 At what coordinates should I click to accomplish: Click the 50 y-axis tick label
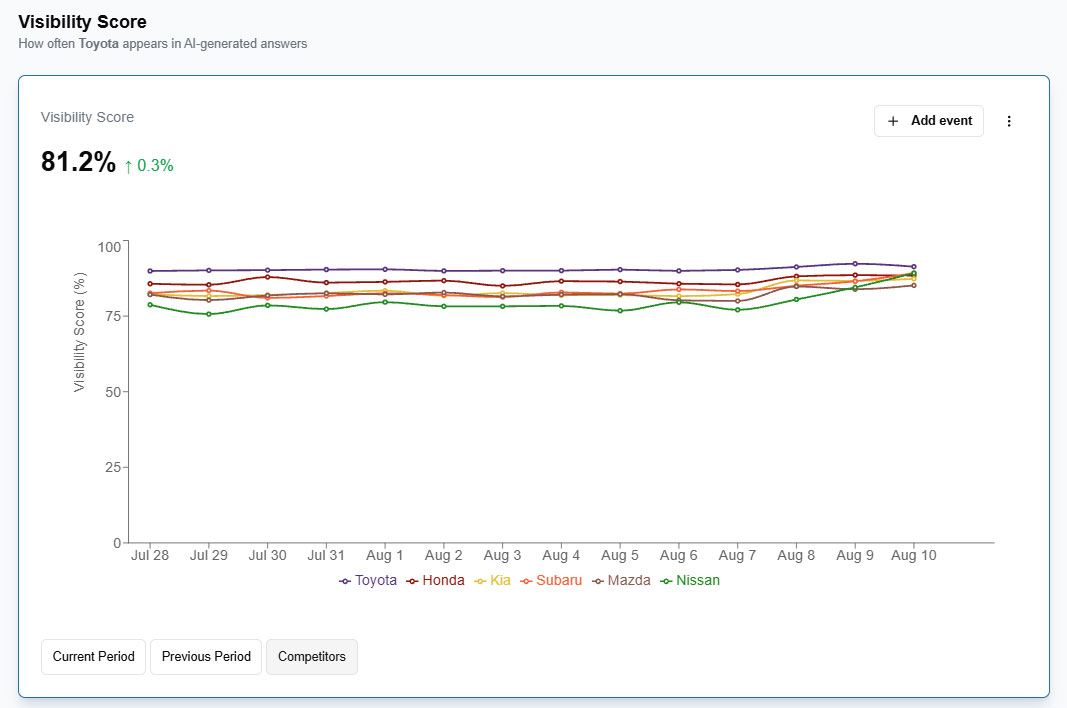click(x=113, y=392)
